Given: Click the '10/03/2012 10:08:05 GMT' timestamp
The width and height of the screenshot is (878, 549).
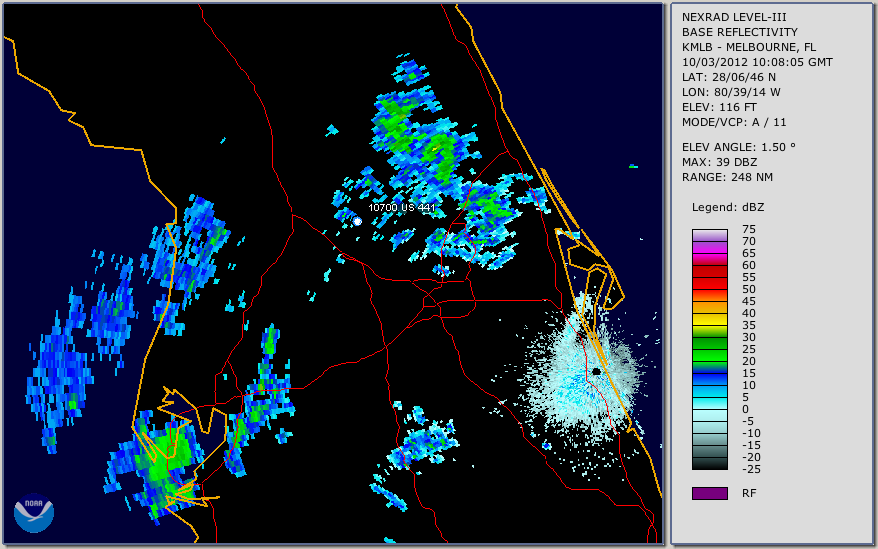Looking at the screenshot, I should pos(757,62).
